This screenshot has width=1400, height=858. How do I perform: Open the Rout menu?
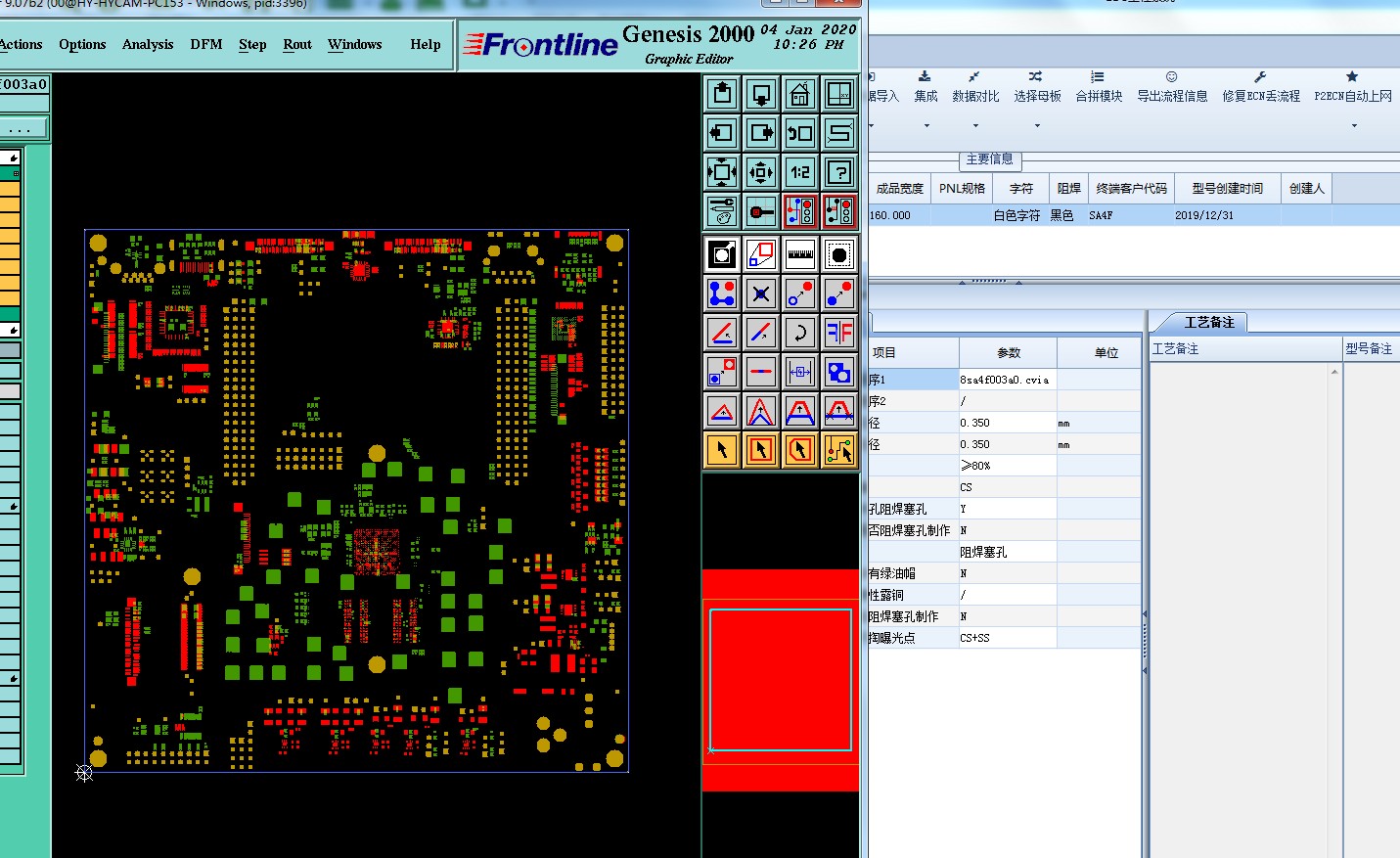coord(297,44)
